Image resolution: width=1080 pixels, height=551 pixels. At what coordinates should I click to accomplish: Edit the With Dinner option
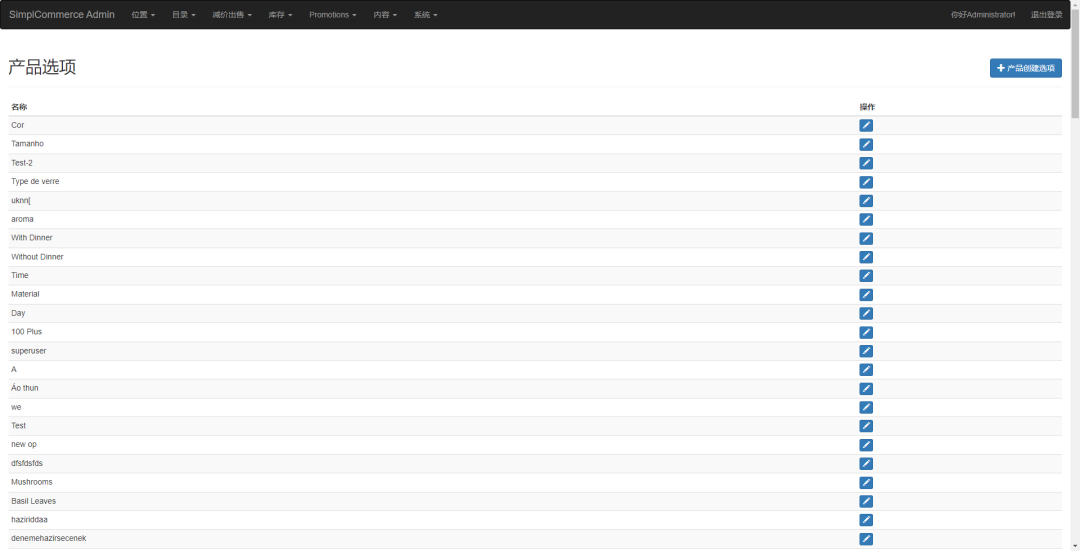[866, 238]
